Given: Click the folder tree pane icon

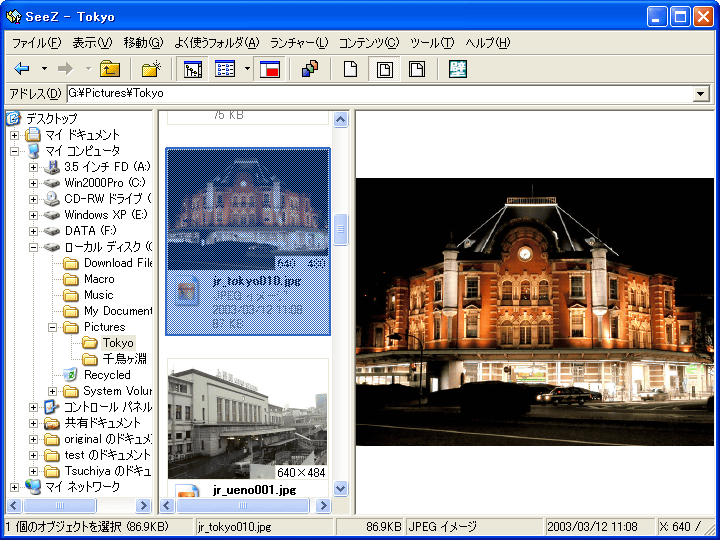Looking at the screenshot, I should point(193,69).
